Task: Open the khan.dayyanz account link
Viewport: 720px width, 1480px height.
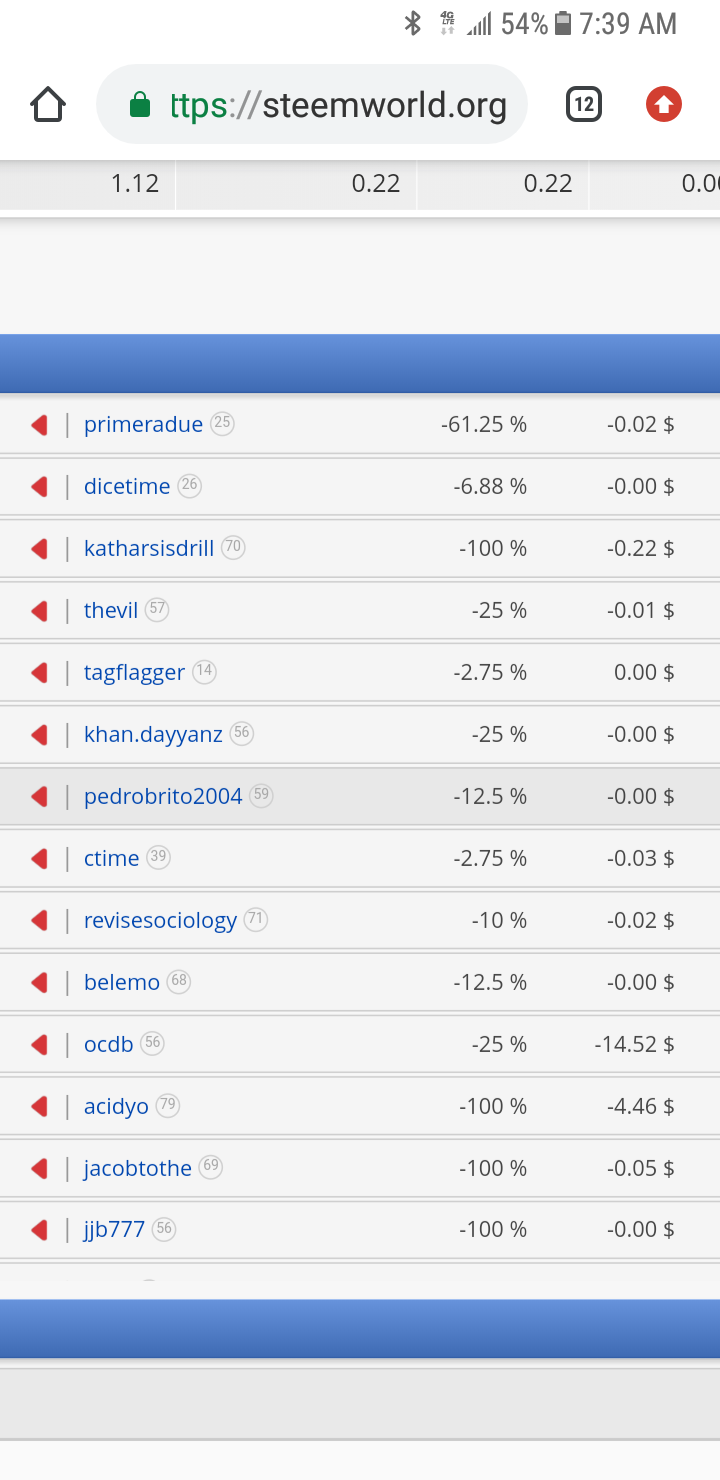Action: coord(153,735)
